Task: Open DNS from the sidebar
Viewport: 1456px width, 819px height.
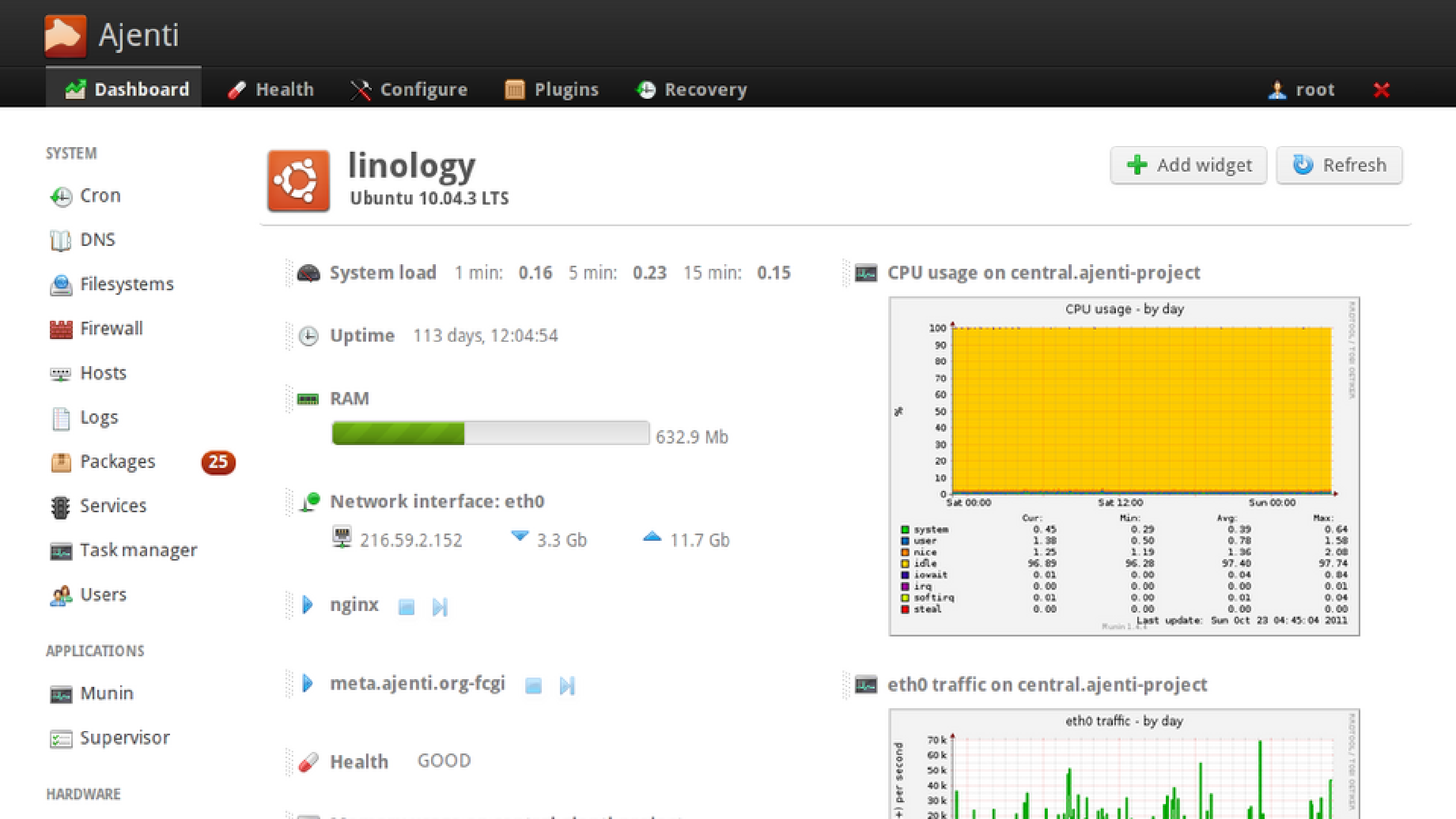Action: tap(83, 240)
